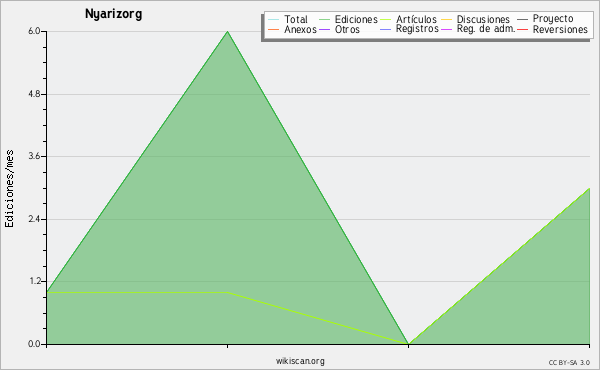The height and width of the screenshot is (370, 600).
Task: Click the Nyarizorg chart title
Action: pos(113,14)
